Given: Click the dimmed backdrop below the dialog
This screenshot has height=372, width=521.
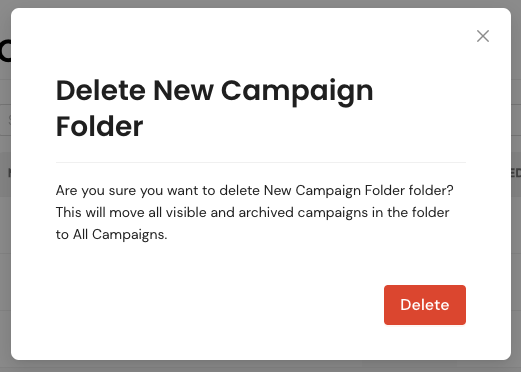Looking at the screenshot, I should coord(260,366).
